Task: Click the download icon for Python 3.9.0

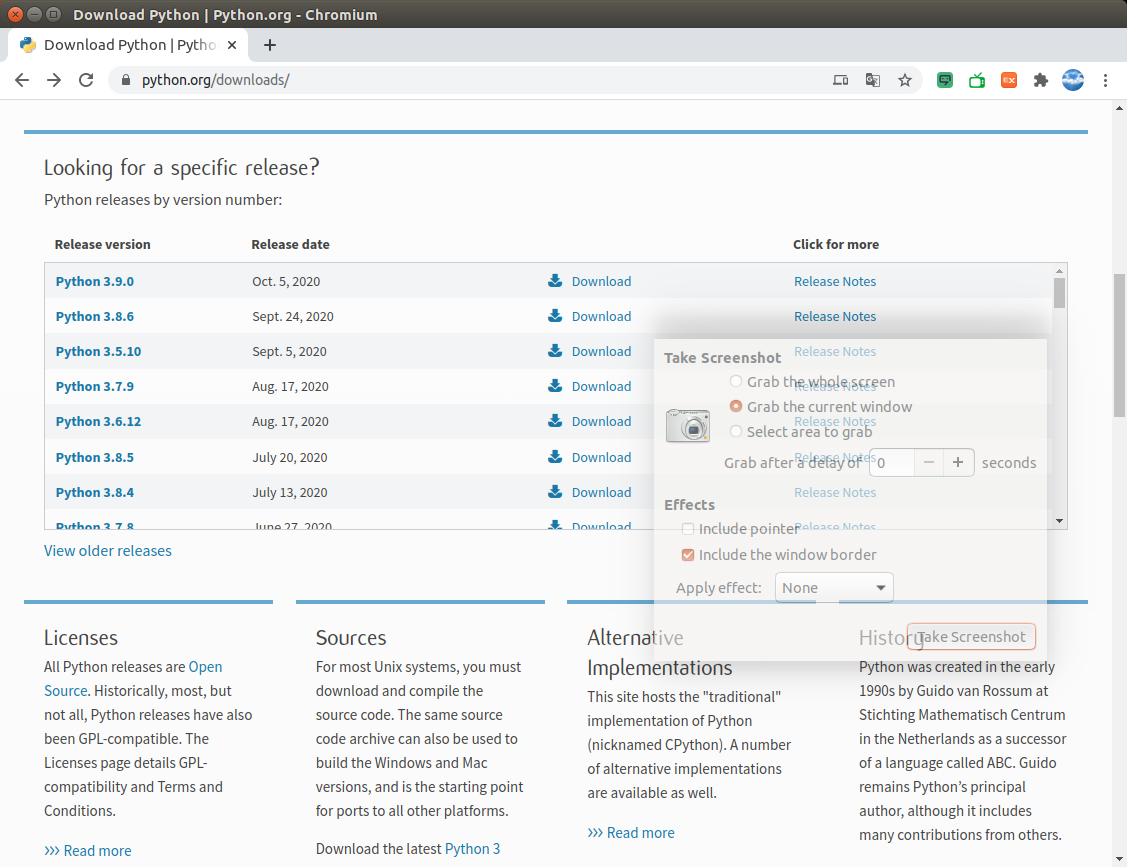Action: pyautogui.click(x=555, y=280)
